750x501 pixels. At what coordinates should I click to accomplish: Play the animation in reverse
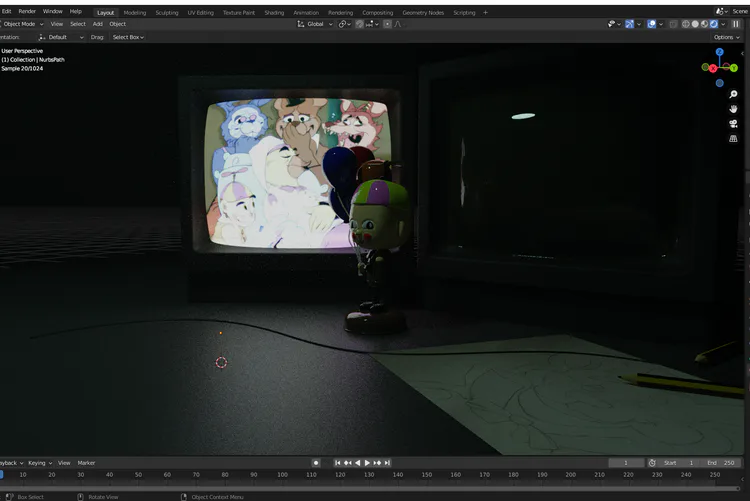(357, 463)
